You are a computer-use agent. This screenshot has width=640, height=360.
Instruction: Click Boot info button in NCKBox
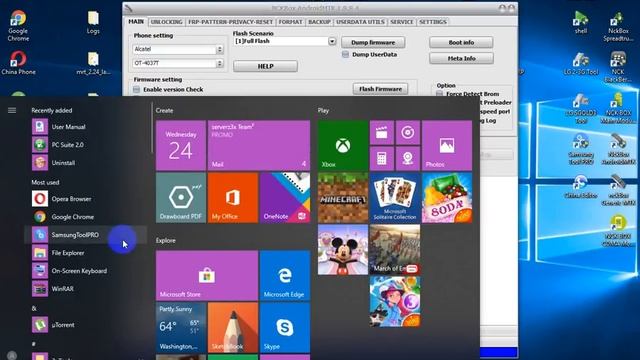(461, 42)
